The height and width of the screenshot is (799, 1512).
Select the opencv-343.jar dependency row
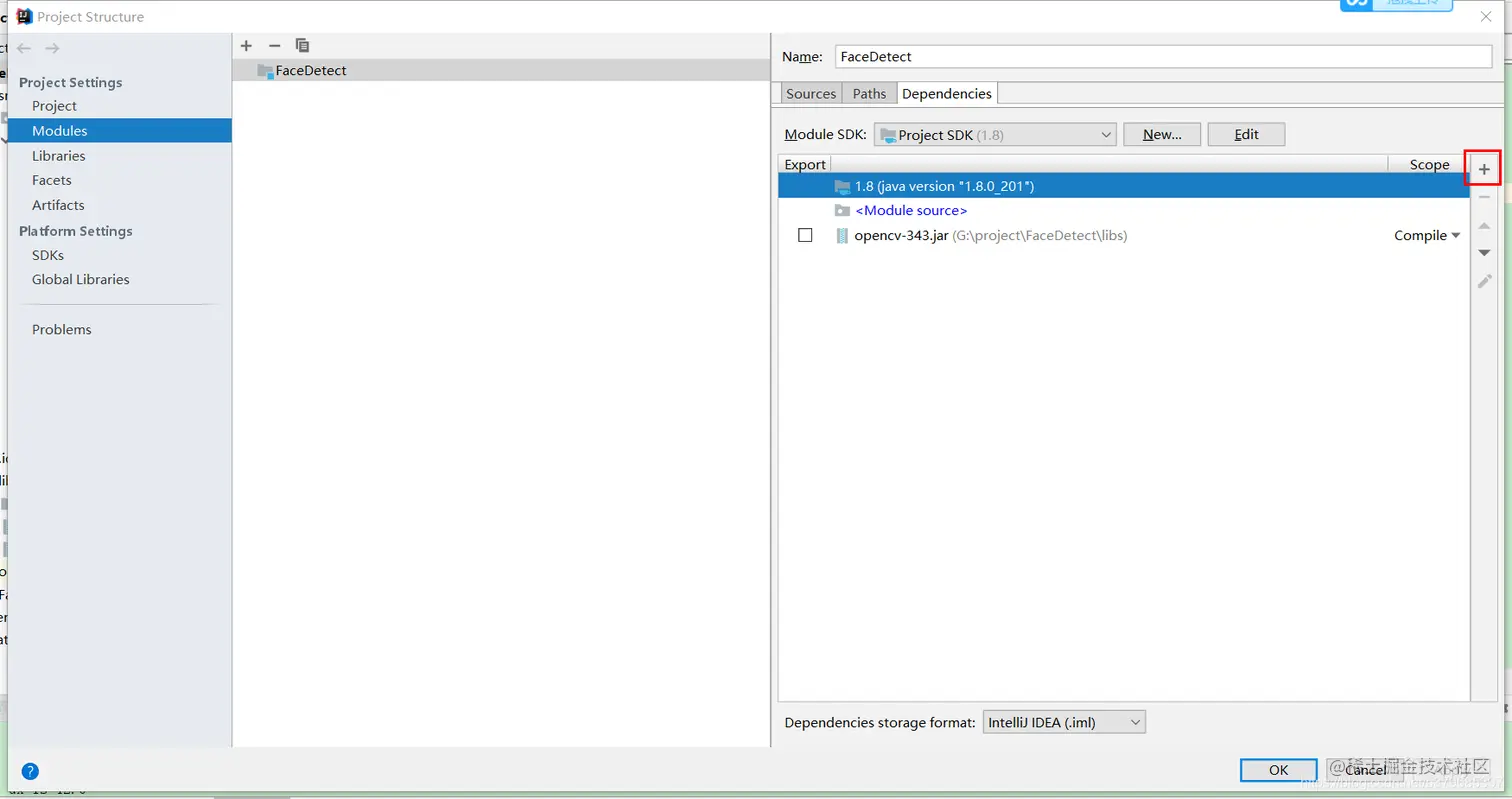click(1124, 236)
